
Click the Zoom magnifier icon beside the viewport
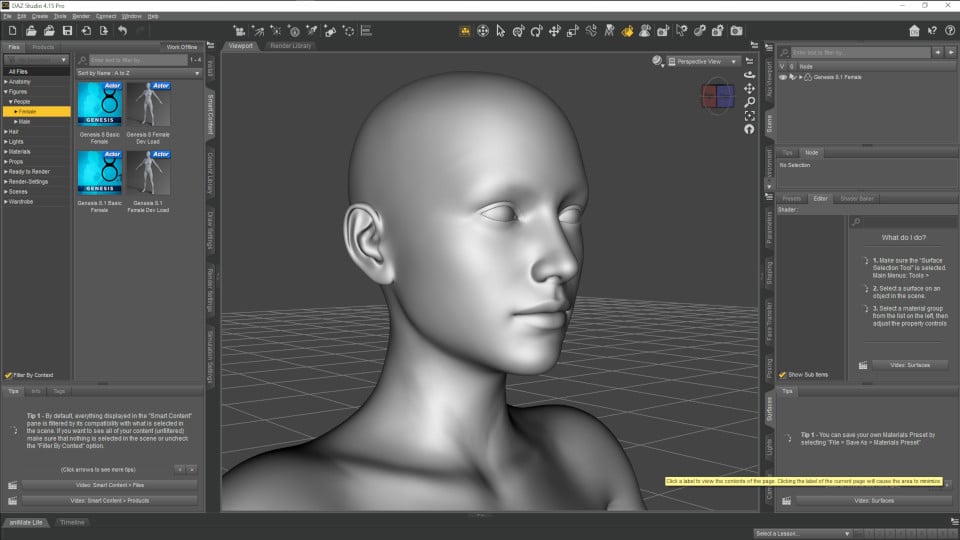(749, 102)
